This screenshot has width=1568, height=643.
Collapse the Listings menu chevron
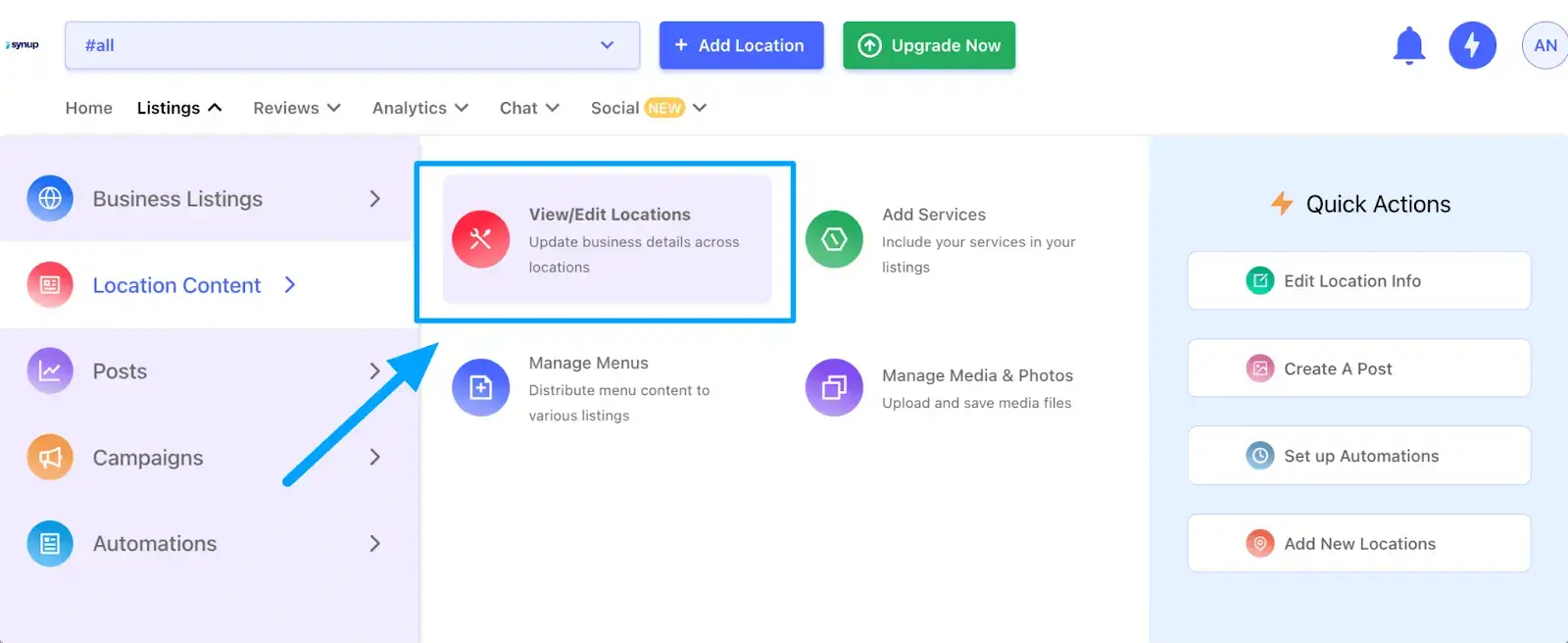coord(215,108)
